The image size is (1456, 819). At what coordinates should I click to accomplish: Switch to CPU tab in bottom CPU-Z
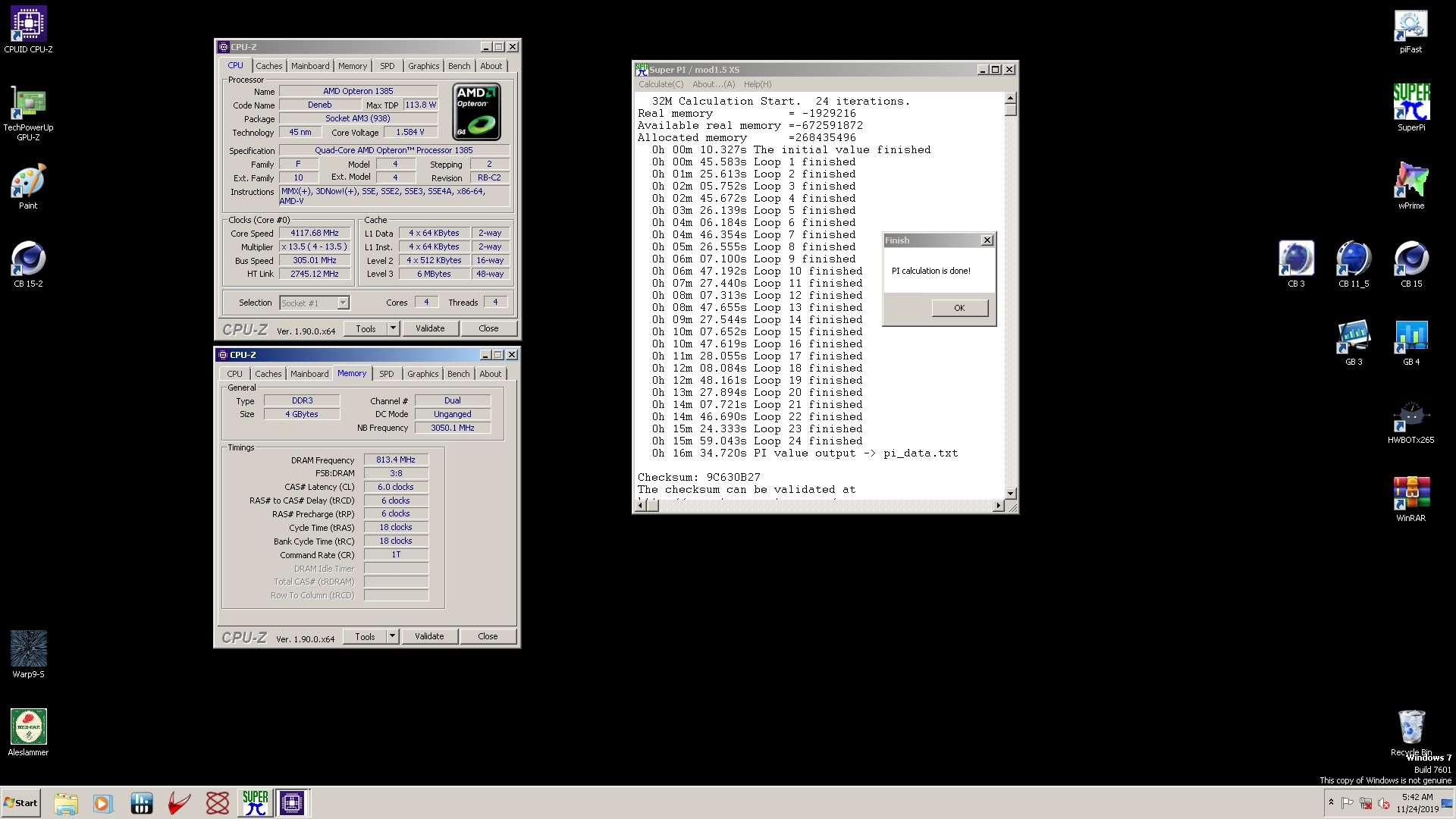235,374
